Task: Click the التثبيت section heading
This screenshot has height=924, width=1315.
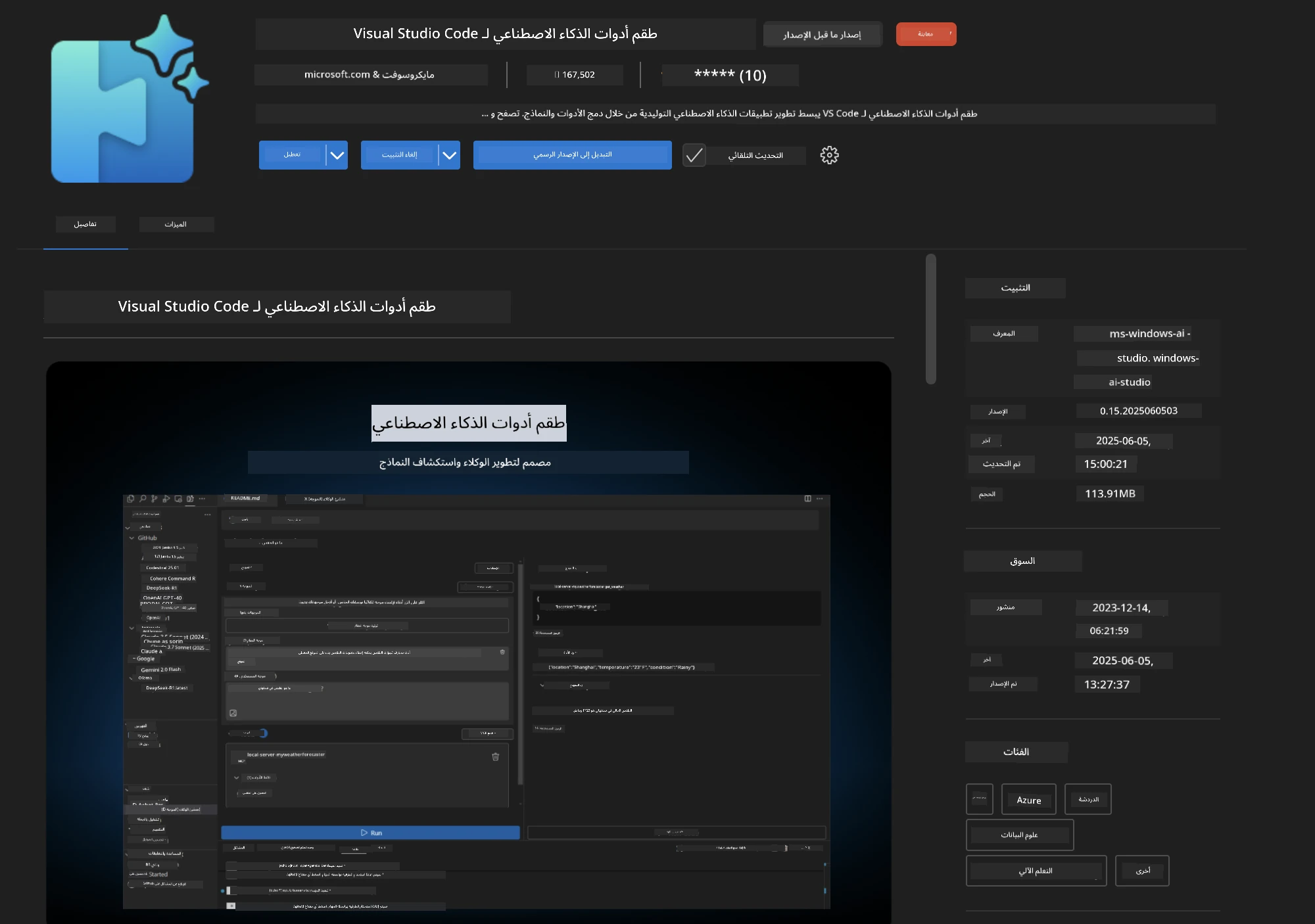Action: pyautogui.click(x=1015, y=288)
